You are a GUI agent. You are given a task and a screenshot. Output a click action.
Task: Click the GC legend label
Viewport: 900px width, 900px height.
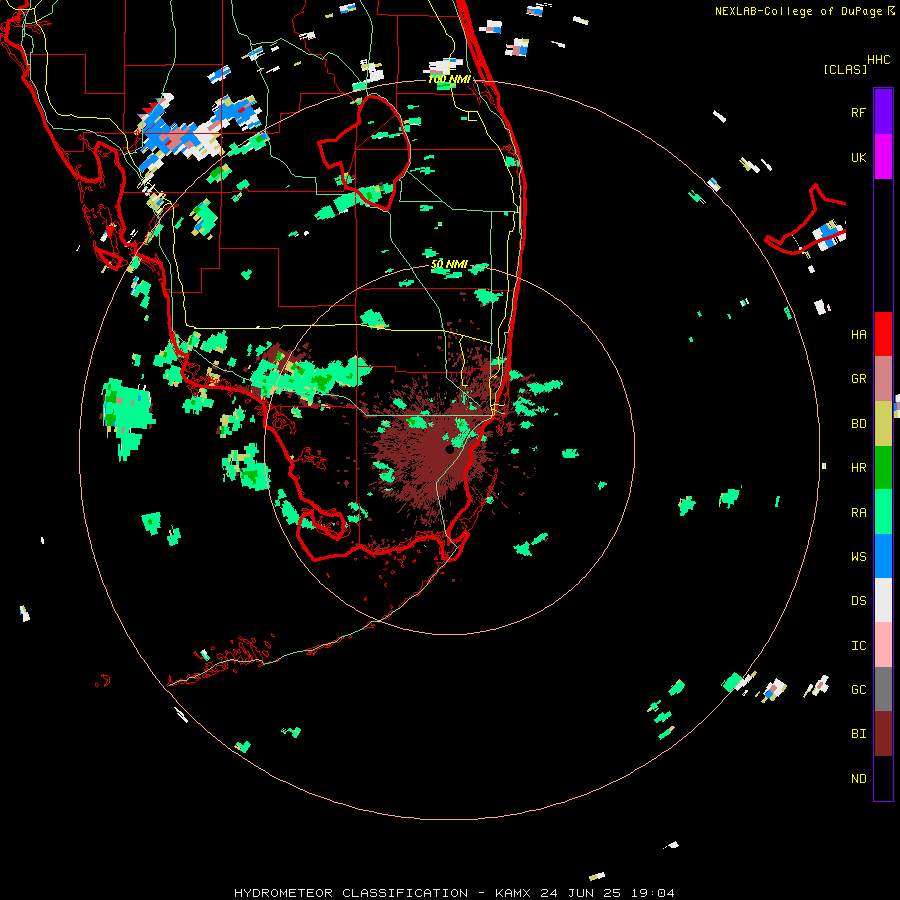858,690
